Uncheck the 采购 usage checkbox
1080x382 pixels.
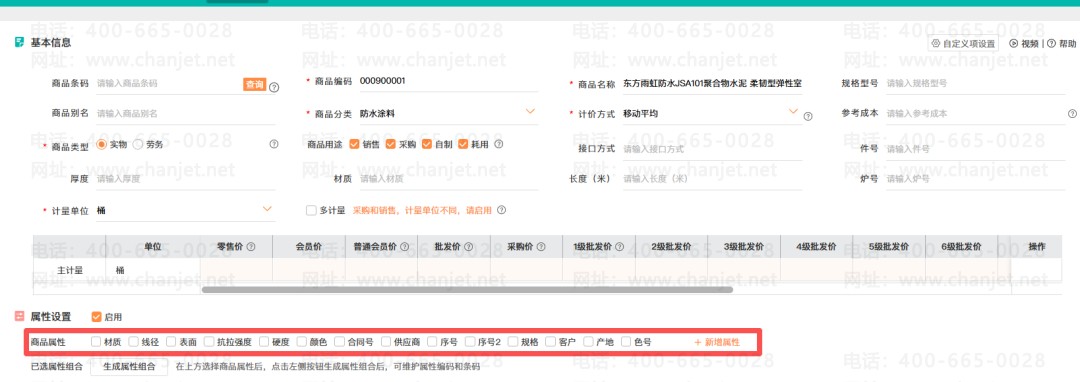[391, 145]
